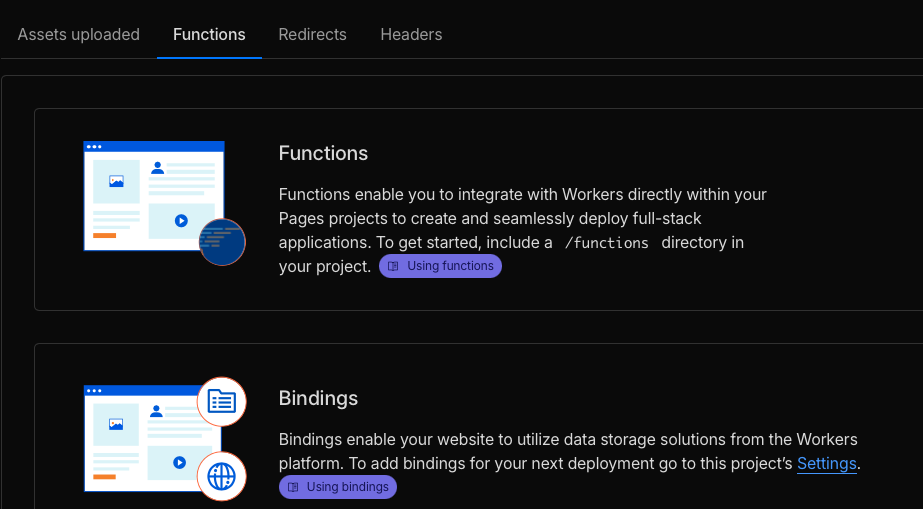923x509 pixels.
Task: Click the Bindings browser window illustration
Action: (152, 438)
